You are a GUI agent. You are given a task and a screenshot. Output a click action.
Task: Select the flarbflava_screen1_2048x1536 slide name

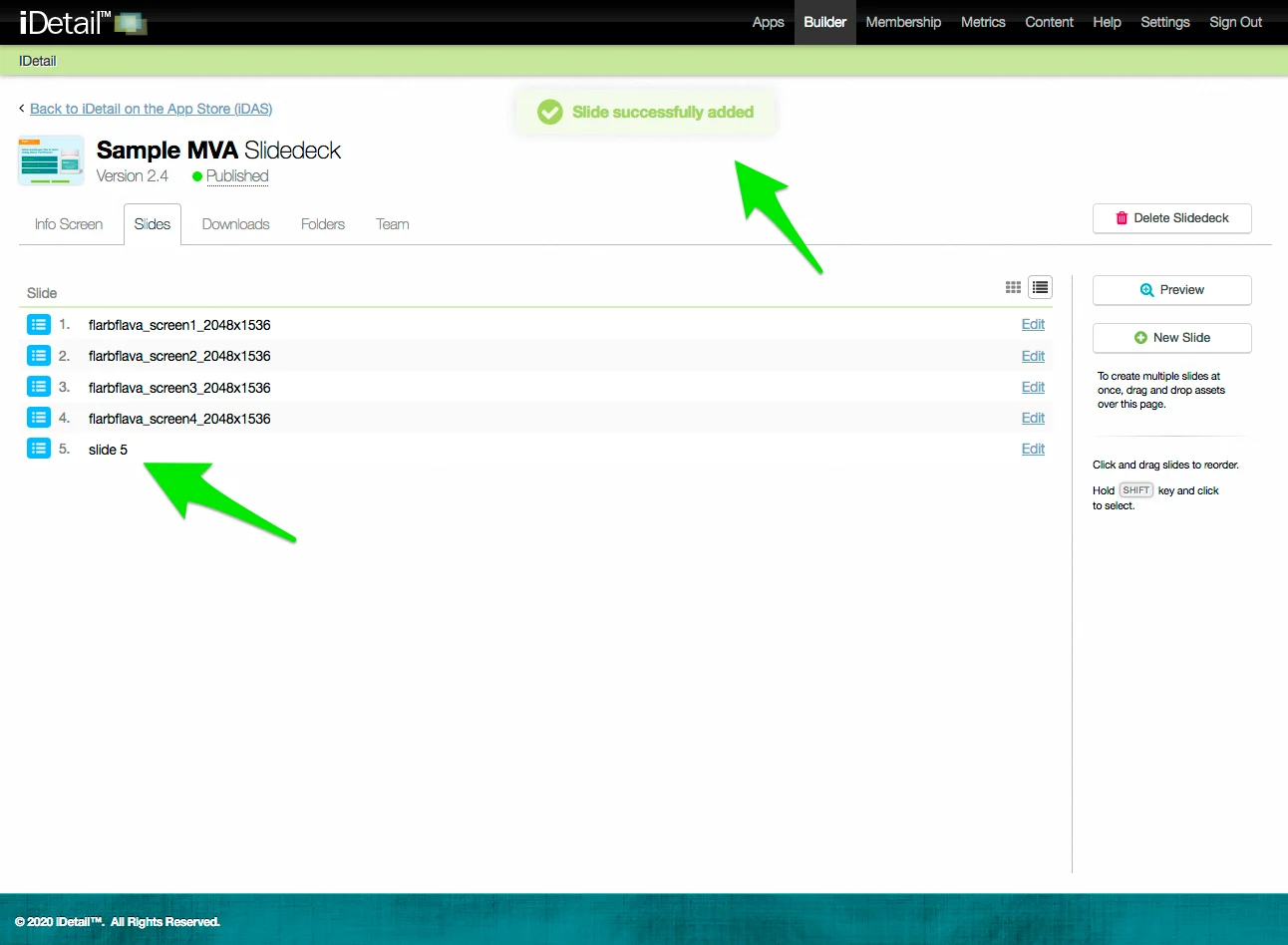click(179, 325)
